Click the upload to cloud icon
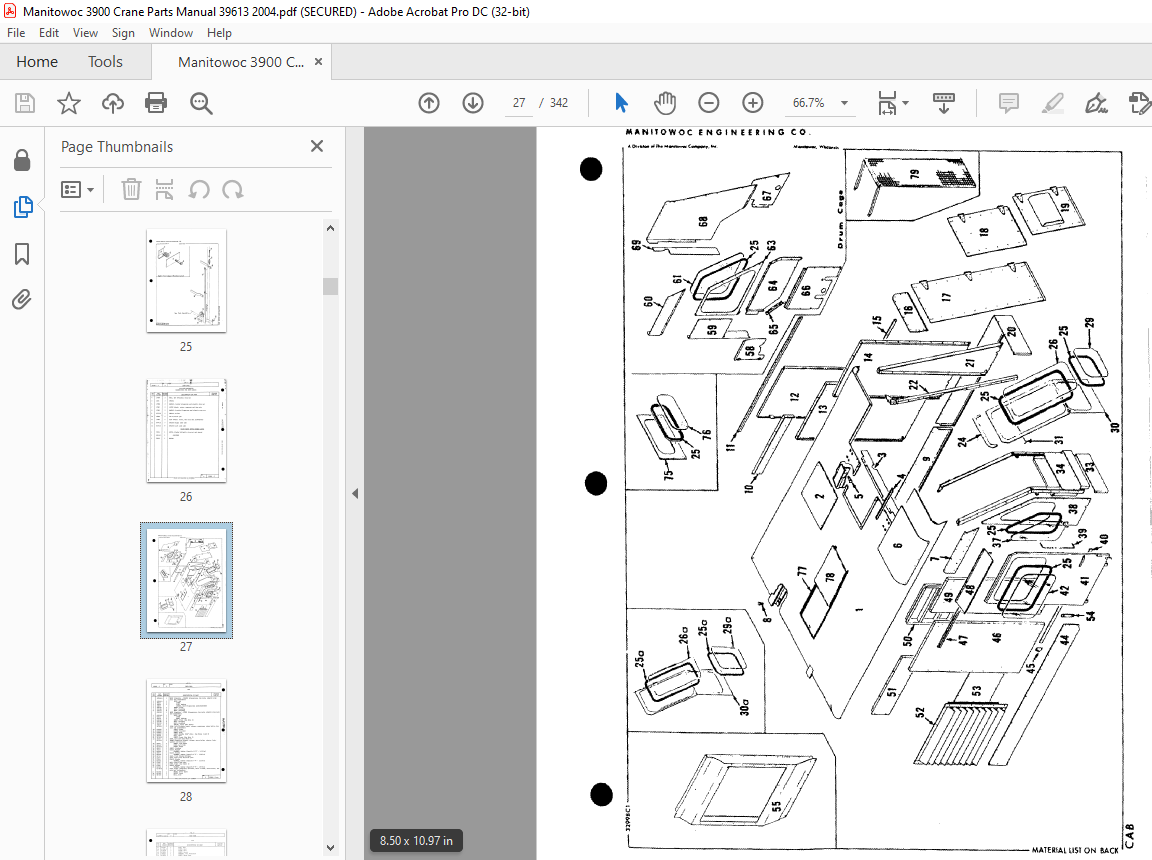Screen dimensions: 1152x860 tap(112, 103)
